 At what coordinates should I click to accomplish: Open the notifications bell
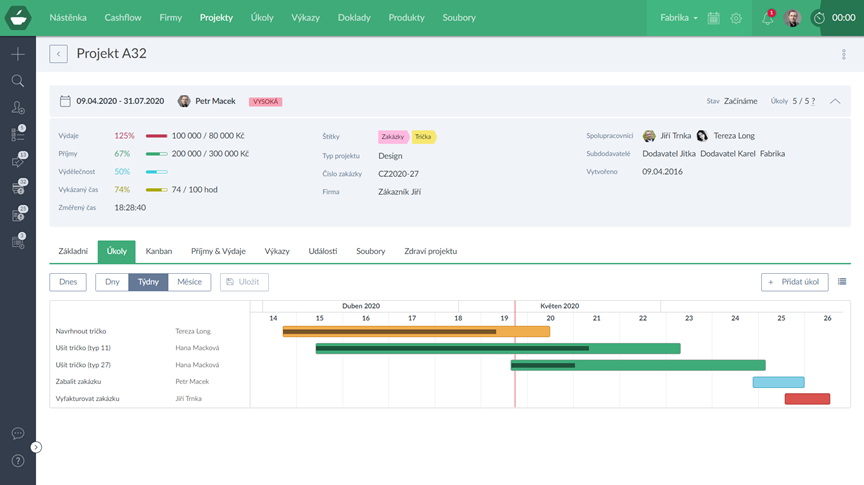[768, 18]
